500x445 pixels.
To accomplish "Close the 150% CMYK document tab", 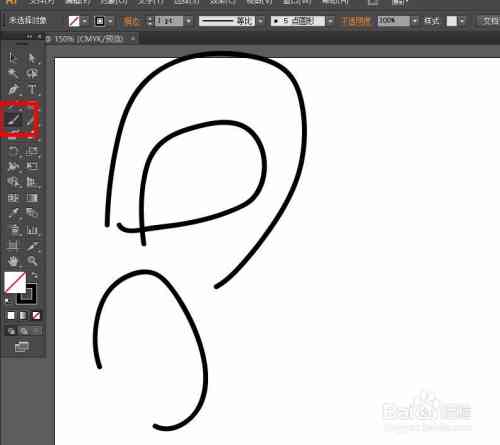I will click(133, 39).
